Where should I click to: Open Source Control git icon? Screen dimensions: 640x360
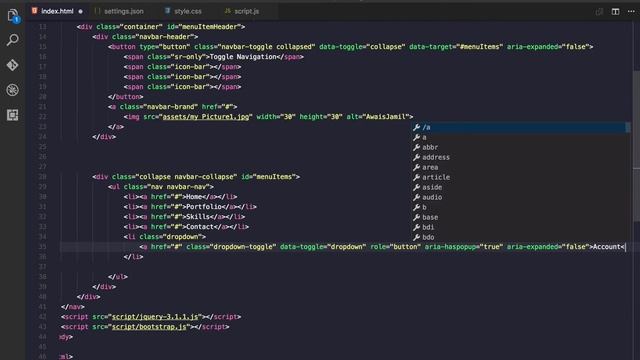pyautogui.click(x=13, y=65)
